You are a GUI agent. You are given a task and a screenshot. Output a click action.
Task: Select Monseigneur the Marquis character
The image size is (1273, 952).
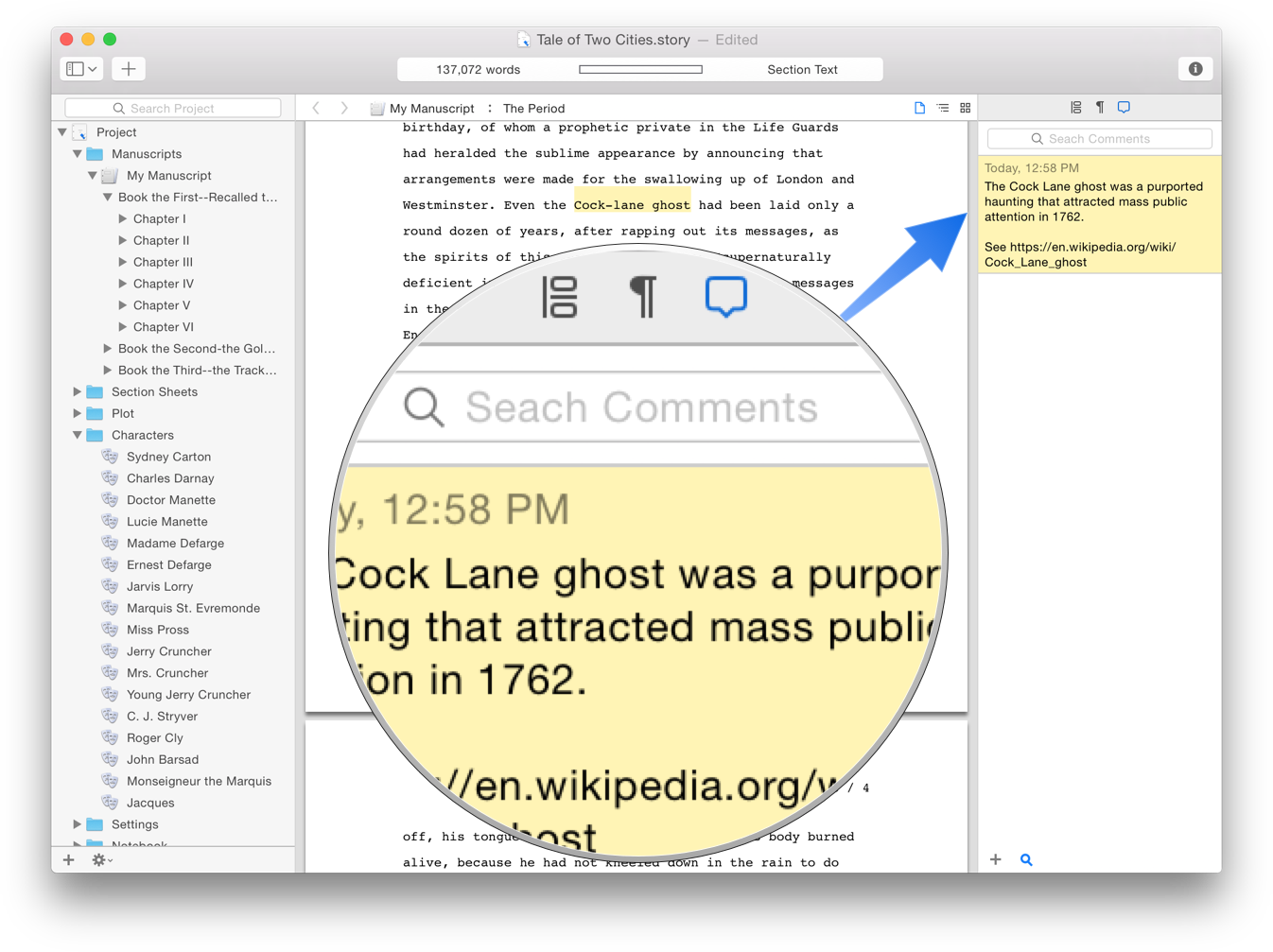(x=199, y=782)
